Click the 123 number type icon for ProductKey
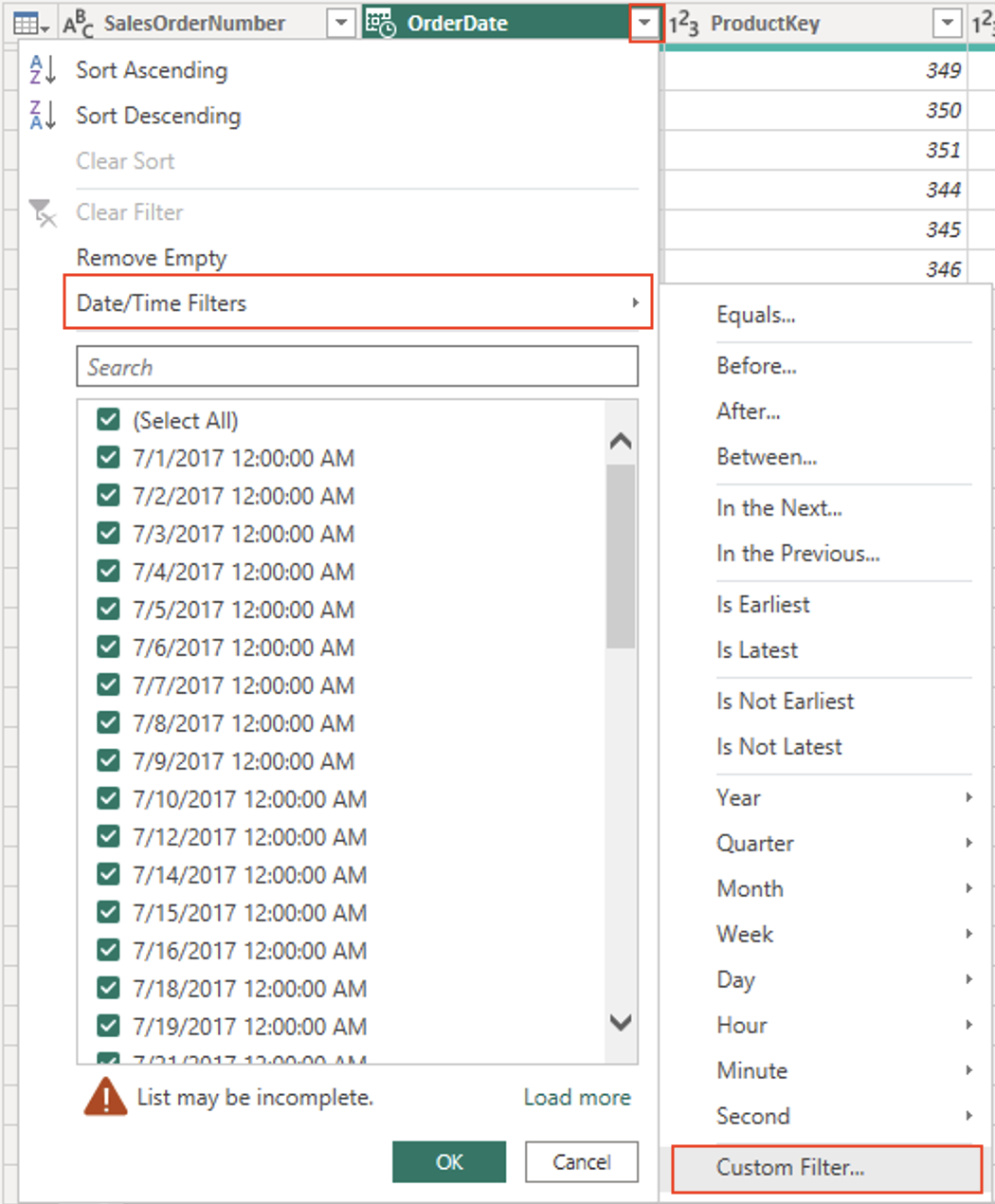Screen dimensions: 995x1204 [683, 23]
